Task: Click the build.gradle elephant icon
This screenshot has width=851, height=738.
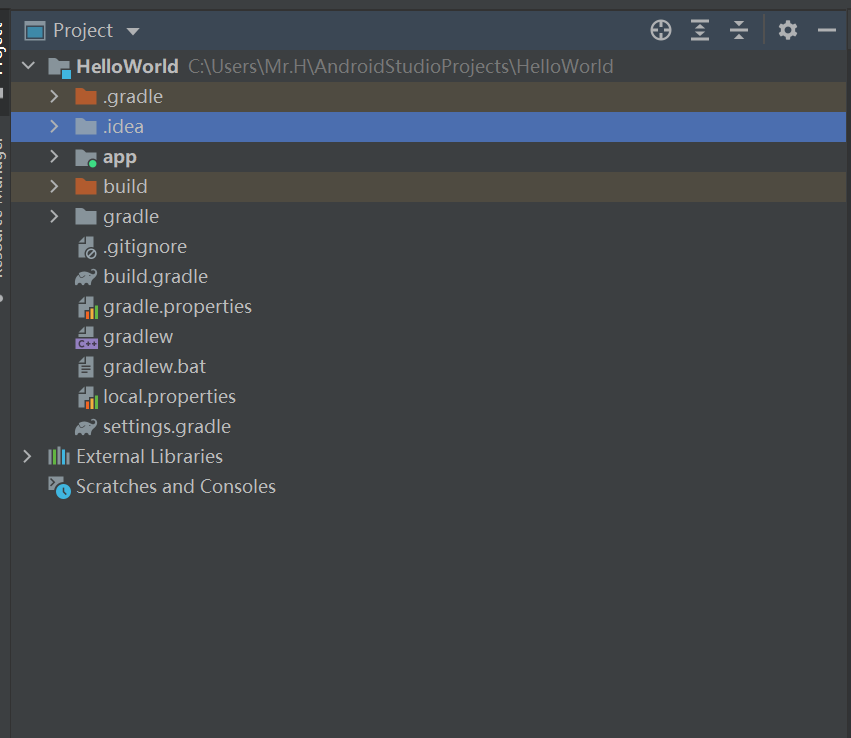Action: click(x=86, y=277)
